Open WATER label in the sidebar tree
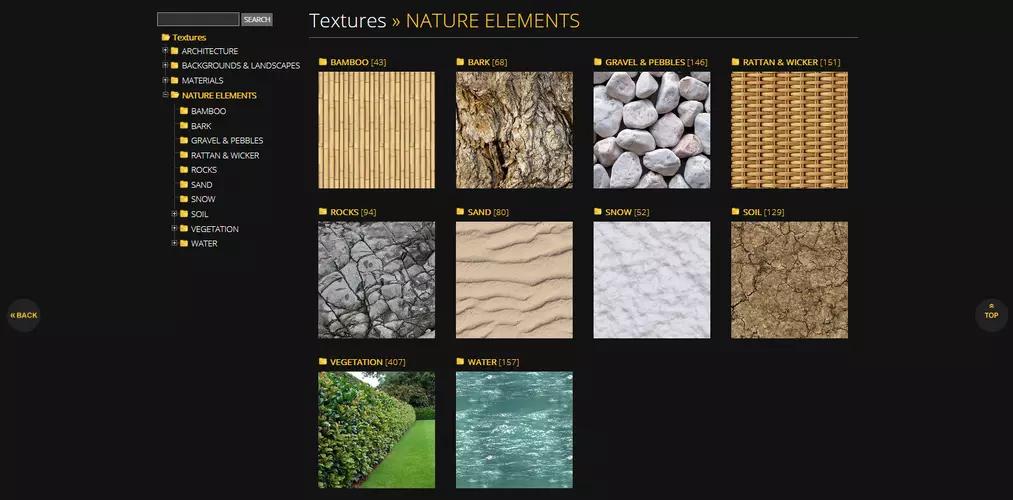The image size is (1013, 500). 204,244
